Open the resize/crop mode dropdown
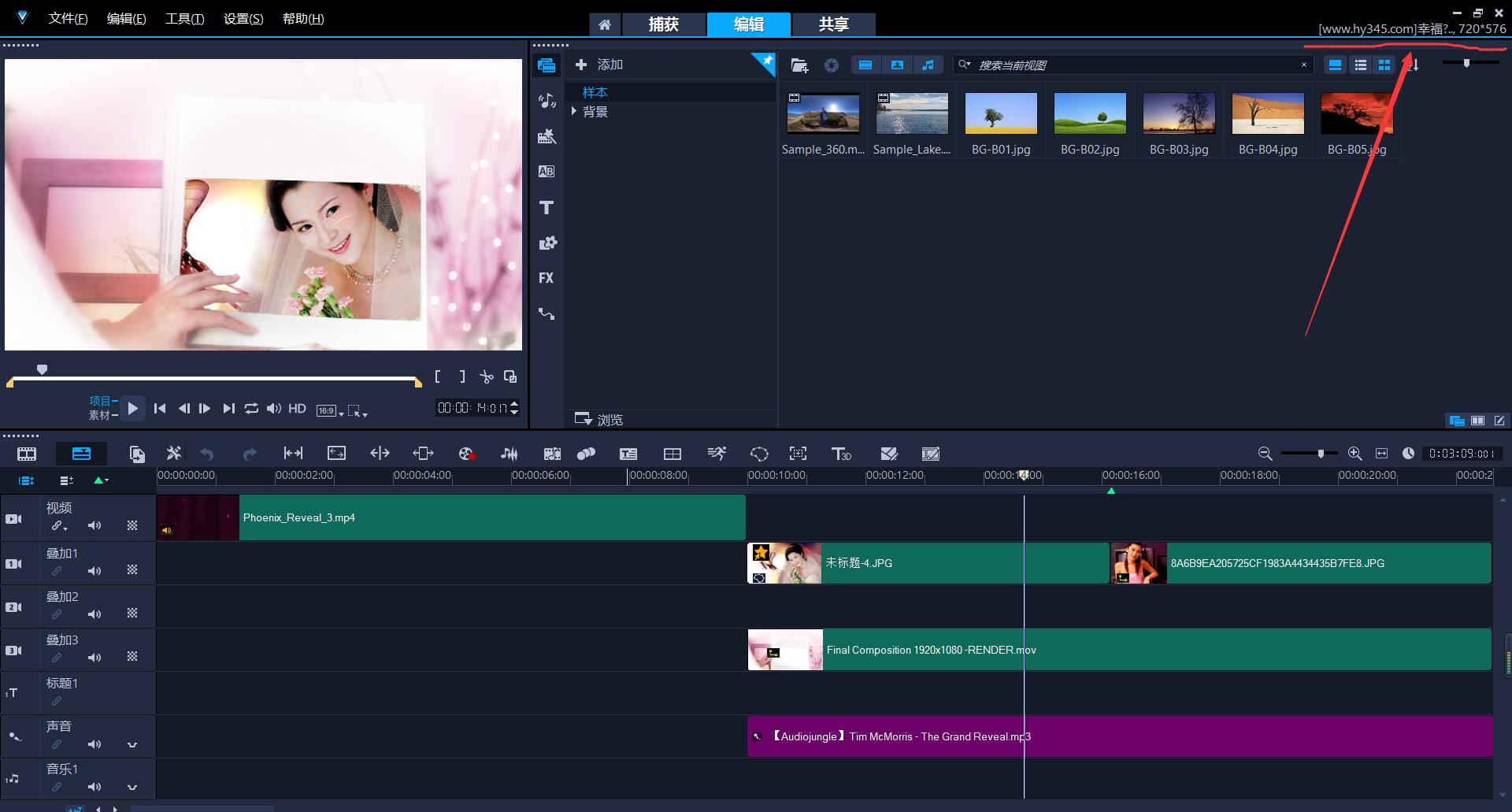1512x812 pixels. coord(358,410)
